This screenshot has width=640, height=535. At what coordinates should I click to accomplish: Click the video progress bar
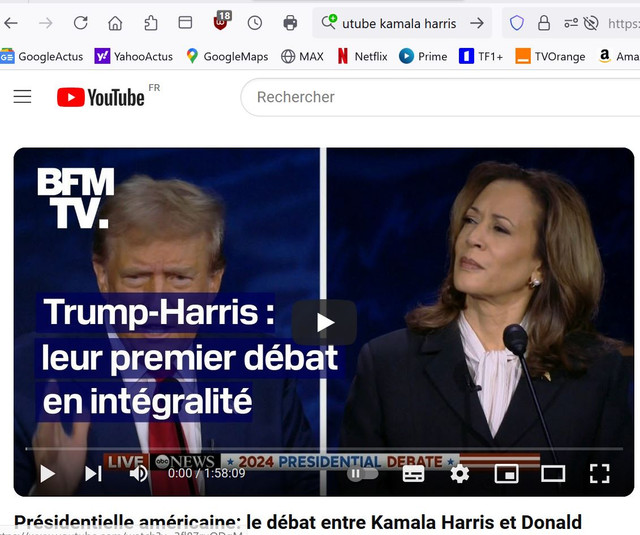point(324,449)
